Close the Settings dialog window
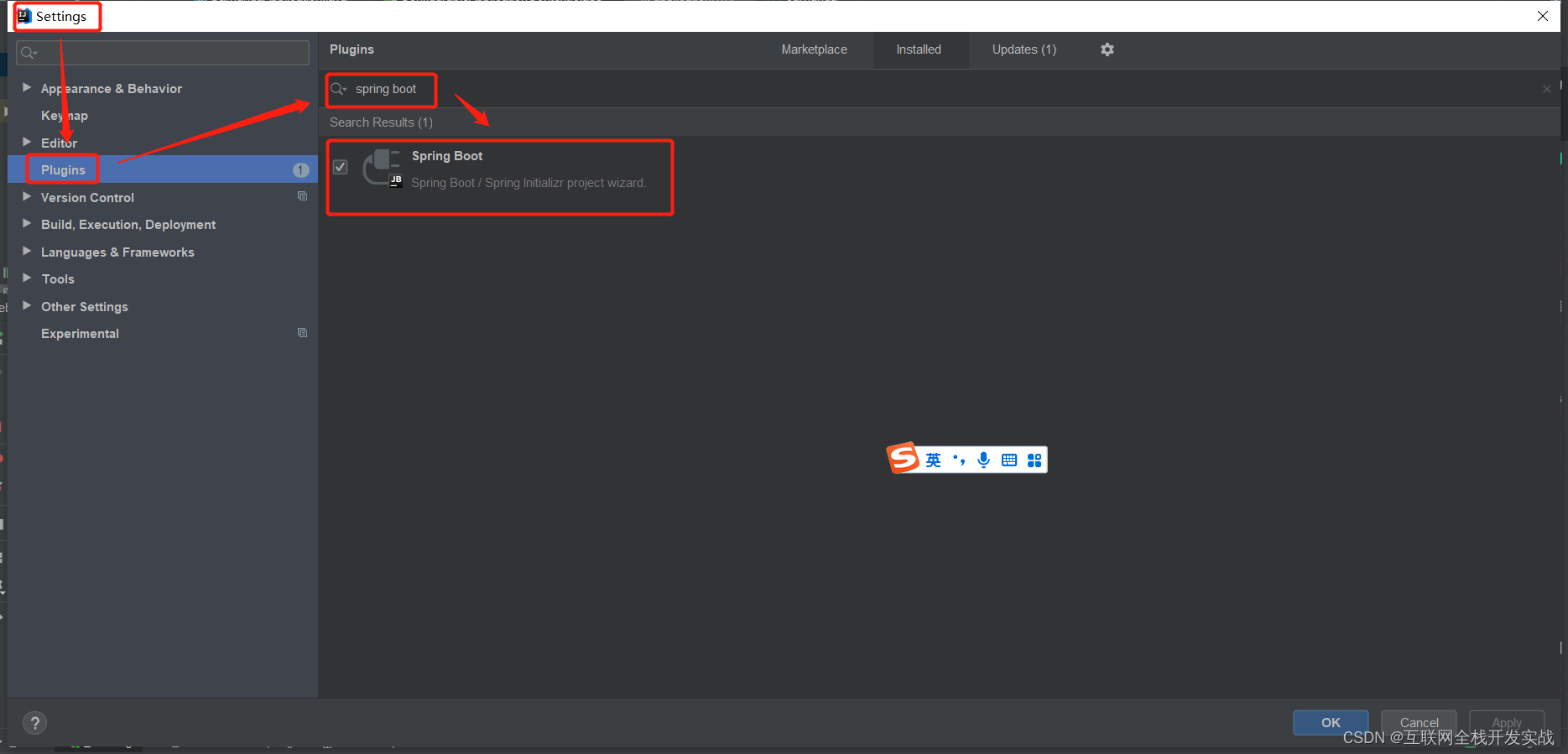1568x754 pixels. click(x=1542, y=16)
